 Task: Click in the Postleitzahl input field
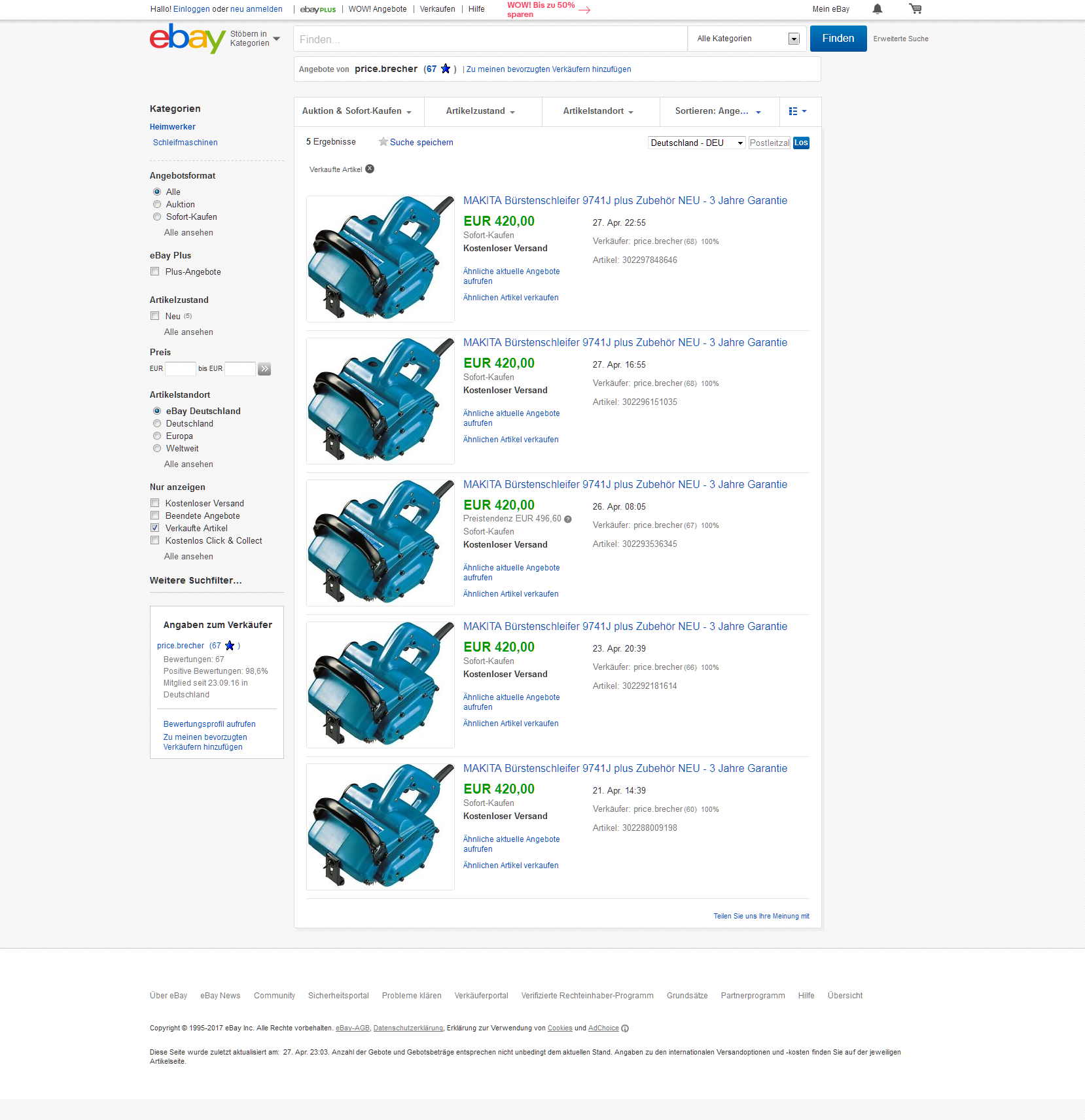tap(770, 143)
